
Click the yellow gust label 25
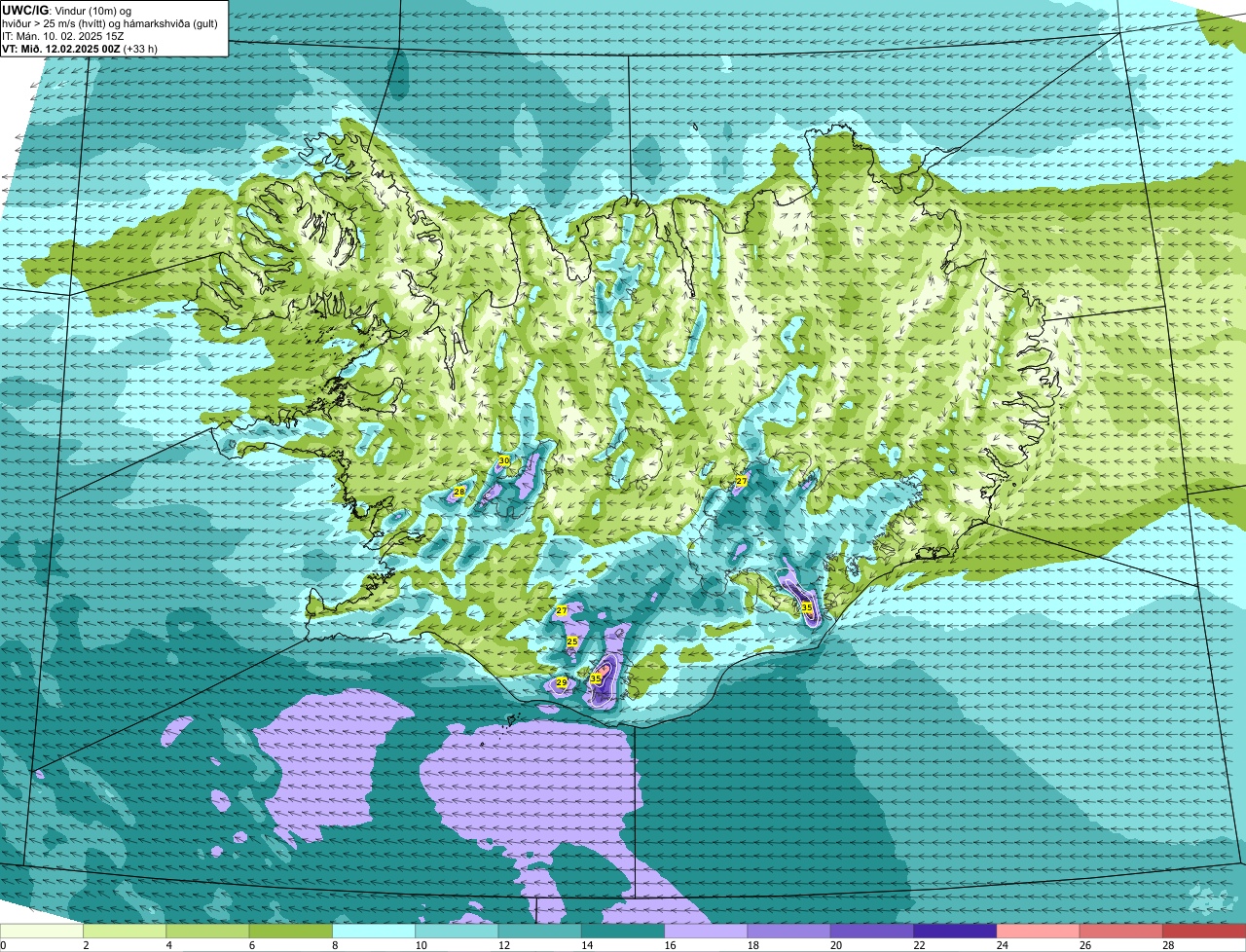tap(572, 641)
